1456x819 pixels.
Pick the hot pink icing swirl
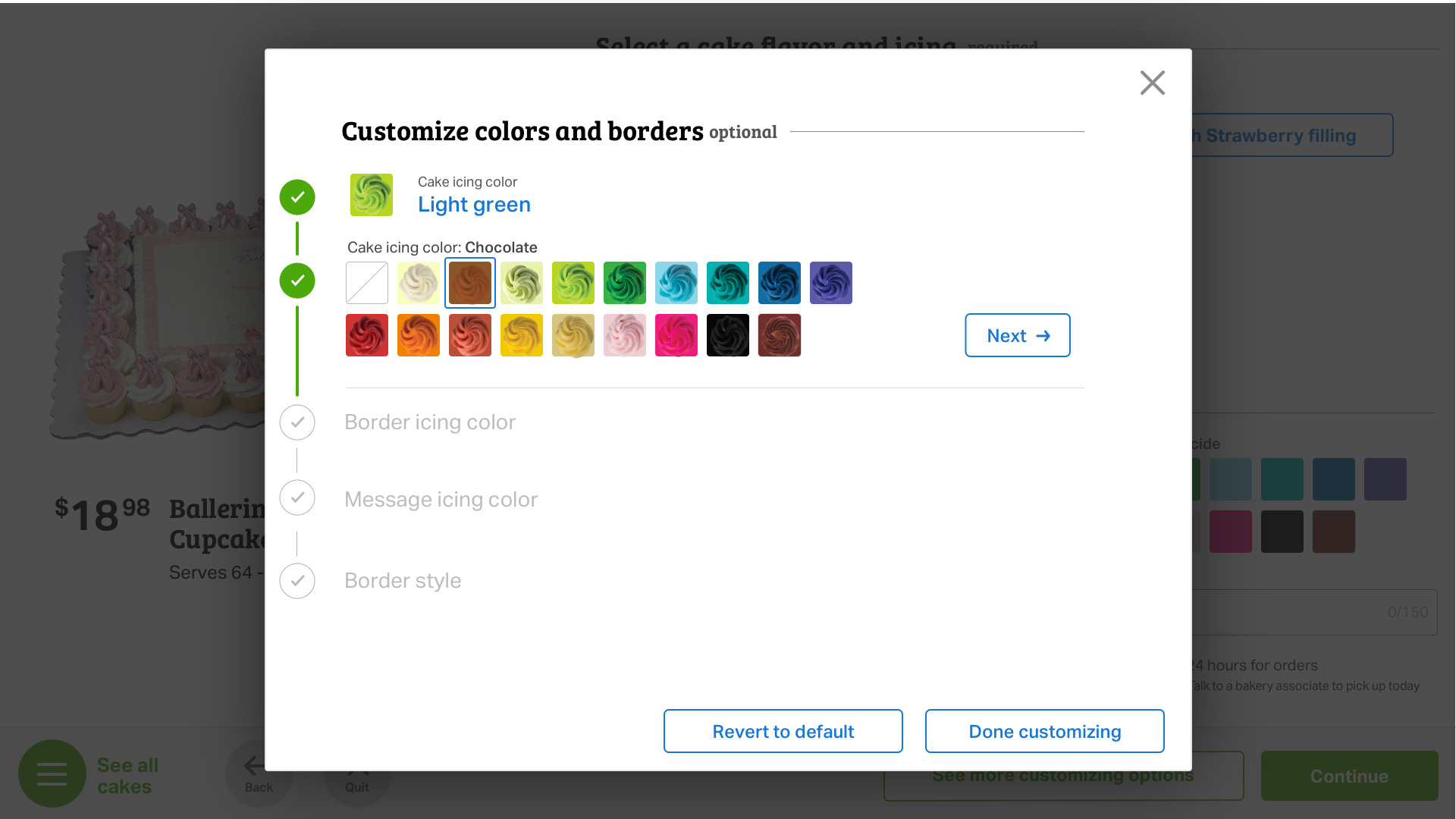pyautogui.click(x=676, y=335)
